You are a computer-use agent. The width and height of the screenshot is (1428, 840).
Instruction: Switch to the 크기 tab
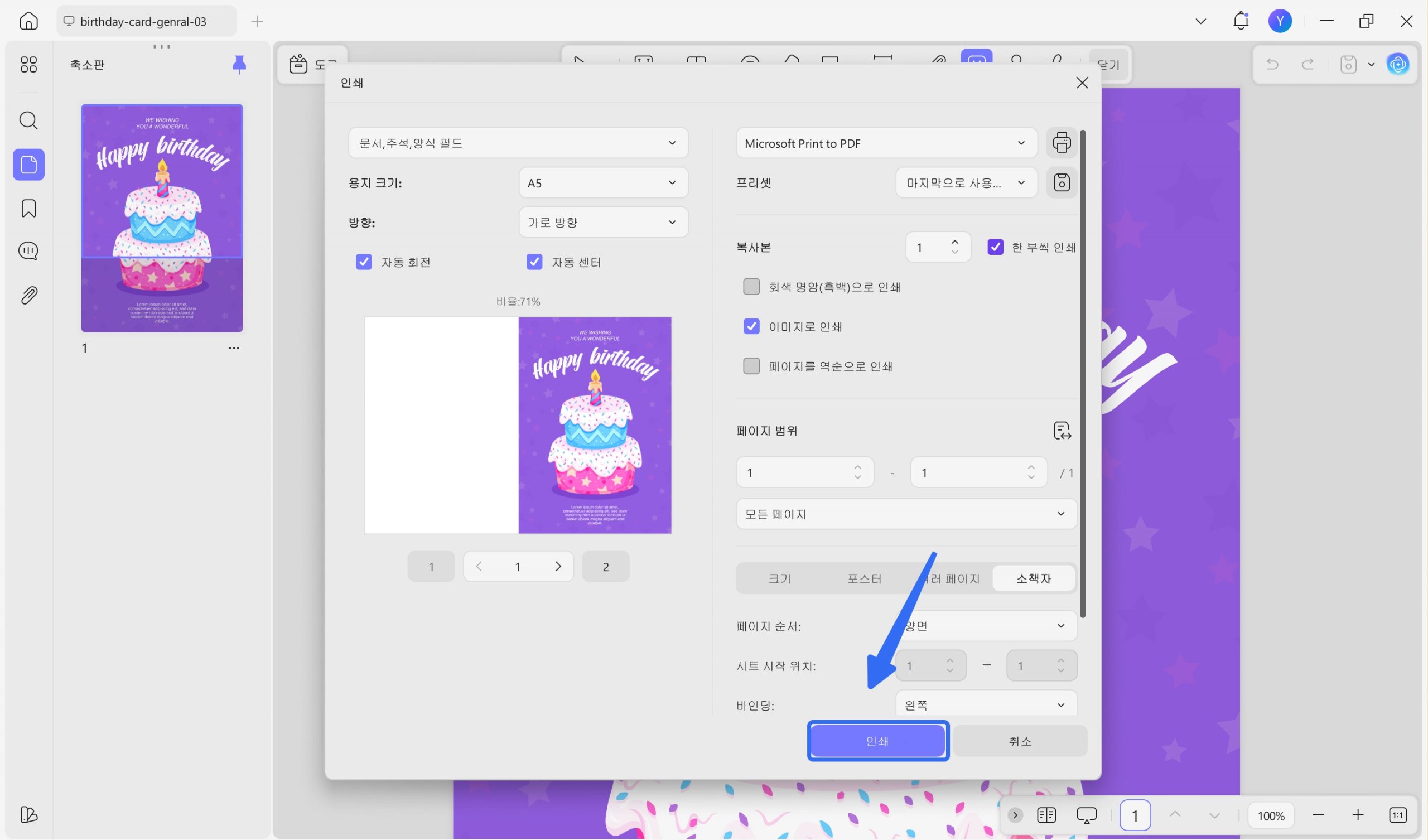point(779,578)
